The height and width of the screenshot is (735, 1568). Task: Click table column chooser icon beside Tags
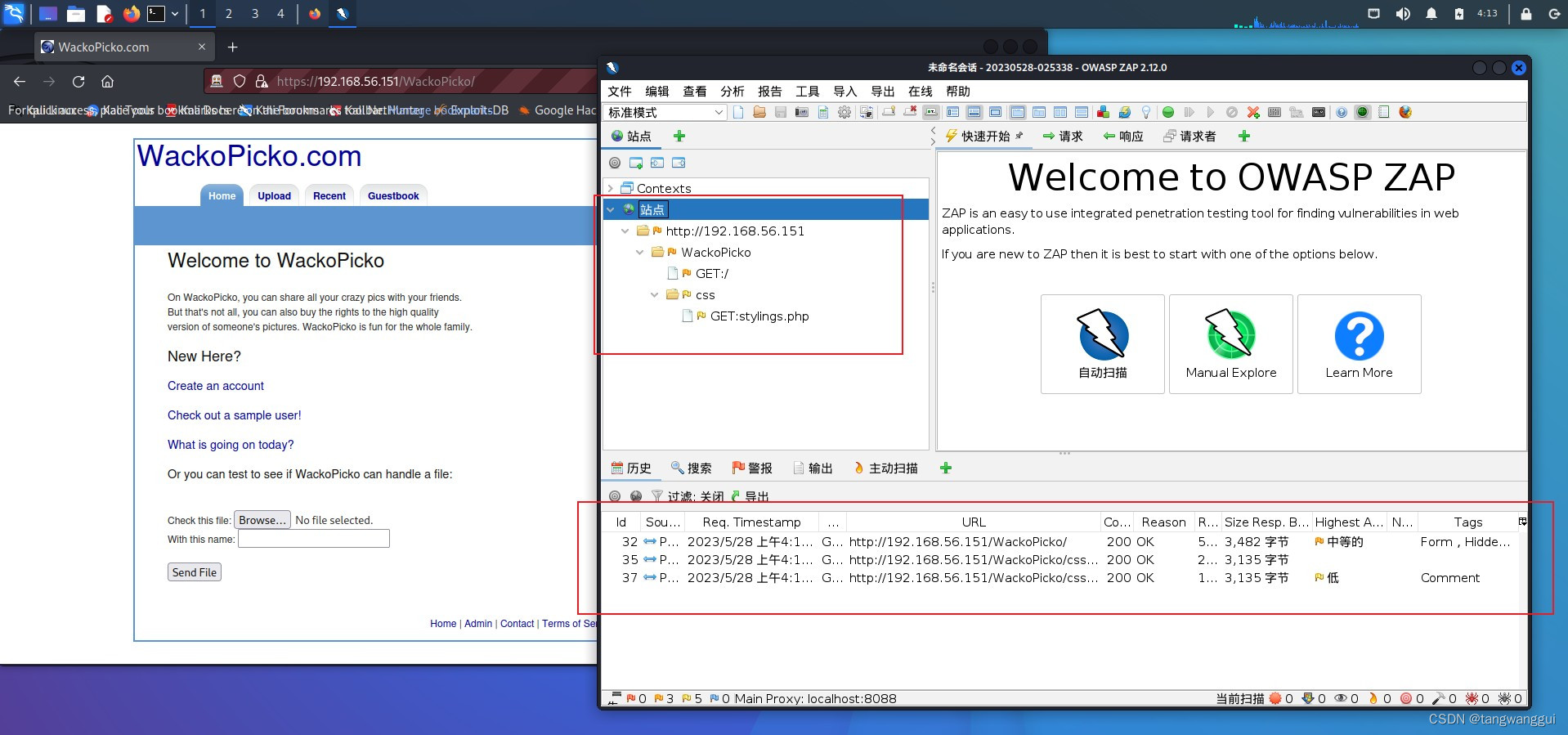[1522, 522]
